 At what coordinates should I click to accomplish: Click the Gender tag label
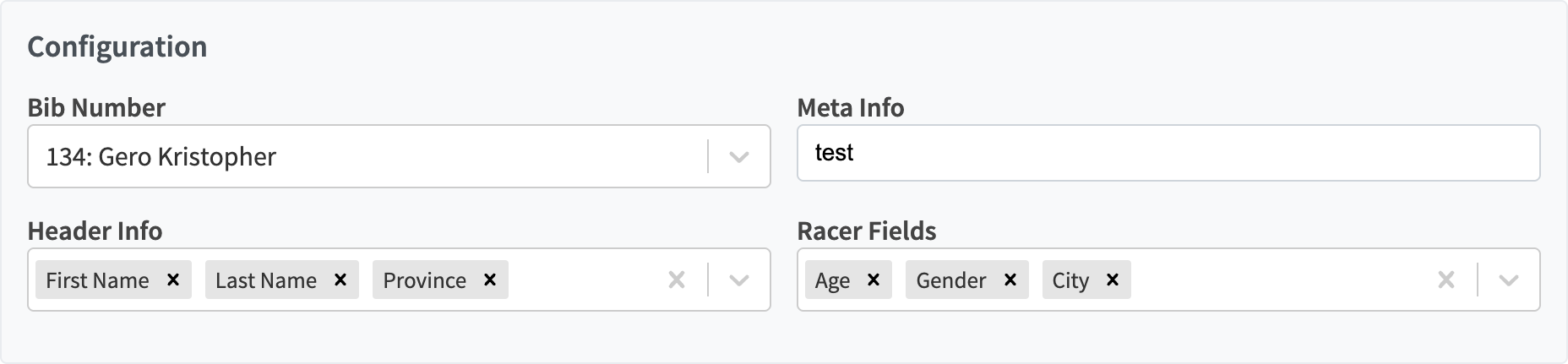(x=951, y=280)
